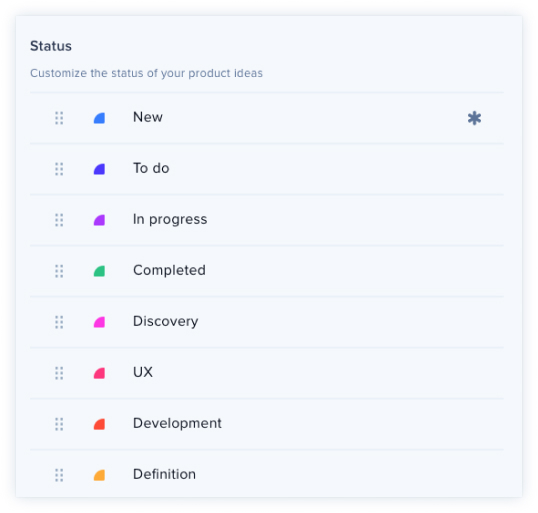Viewport: 538px width, 513px height.
Task: Click the drag handle beside New status
Action: click(59, 118)
